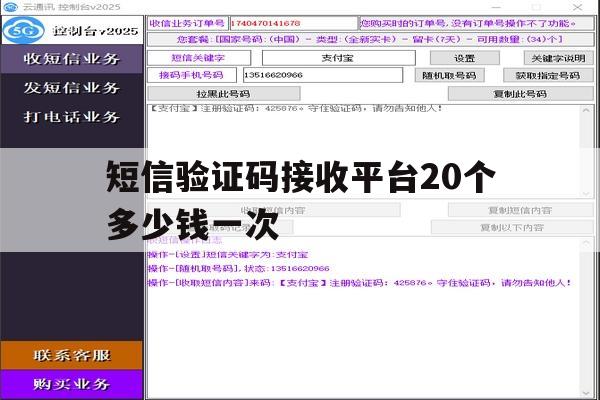Focus the order number field 1740470141678
The image size is (600, 400).
[293, 23]
